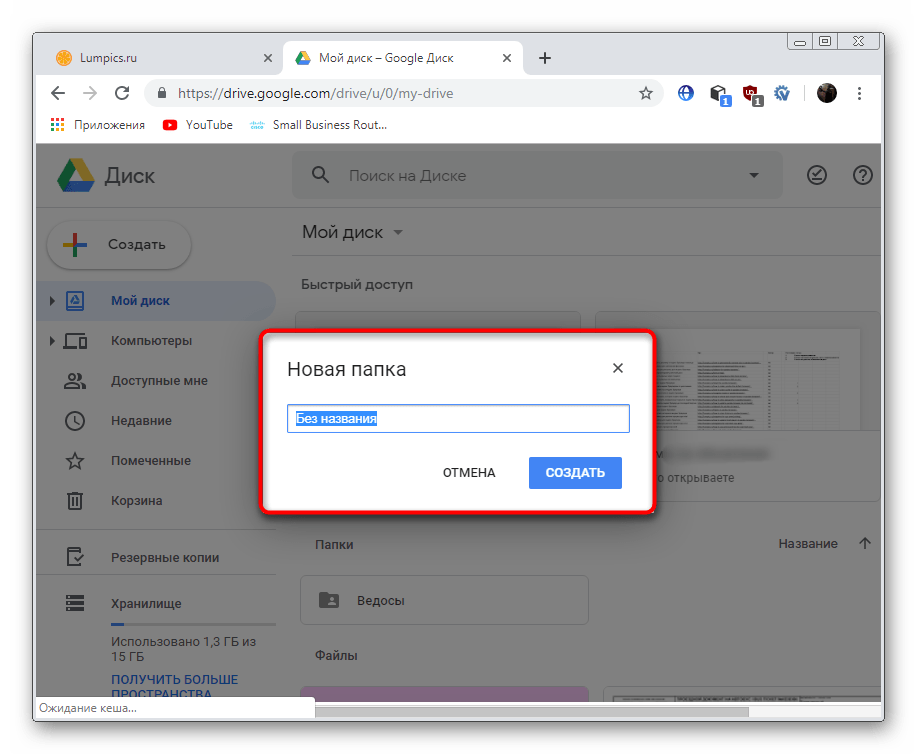Close the New Folder dialog with X
917x754 pixels.
point(618,368)
